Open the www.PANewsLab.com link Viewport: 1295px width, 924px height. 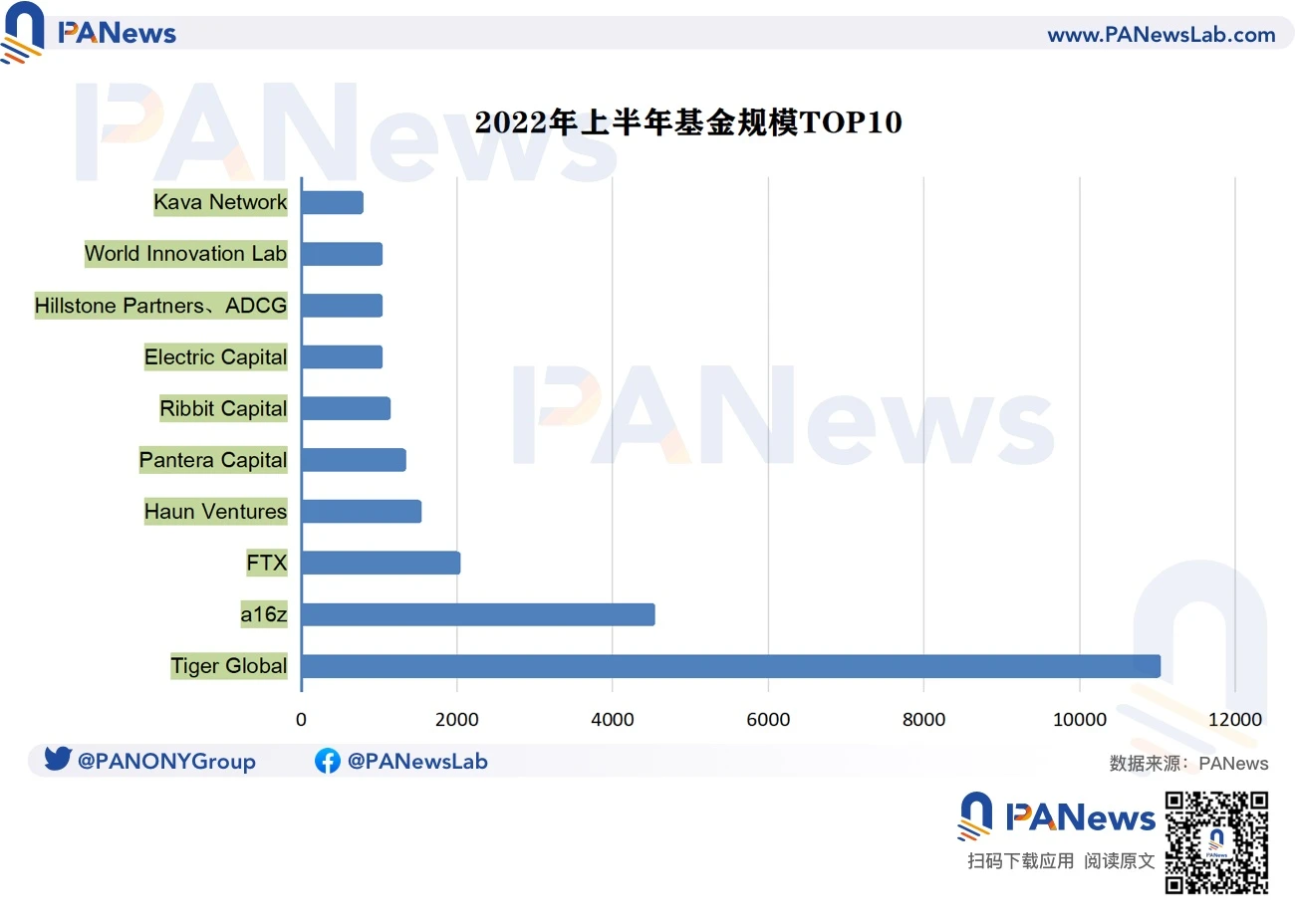coord(1161,35)
